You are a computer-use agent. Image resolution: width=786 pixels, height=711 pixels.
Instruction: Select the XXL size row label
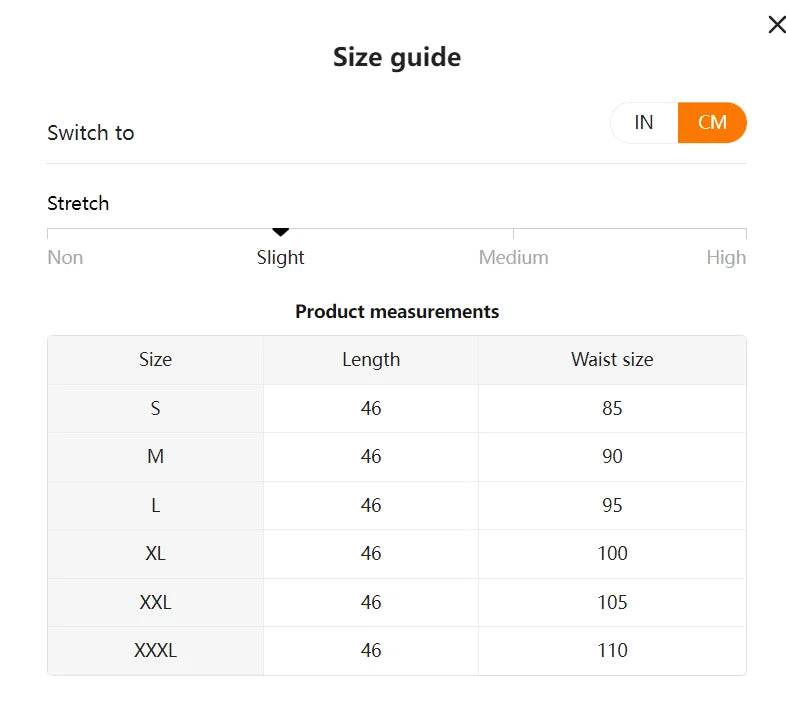coord(155,602)
